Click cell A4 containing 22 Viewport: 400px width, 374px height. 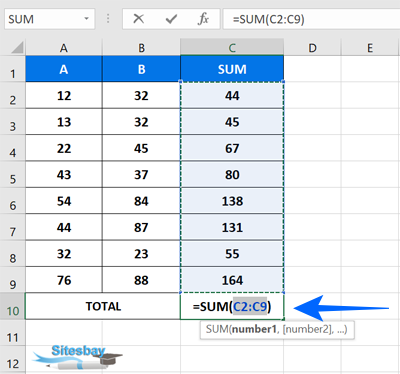click(x=64, y=148)
